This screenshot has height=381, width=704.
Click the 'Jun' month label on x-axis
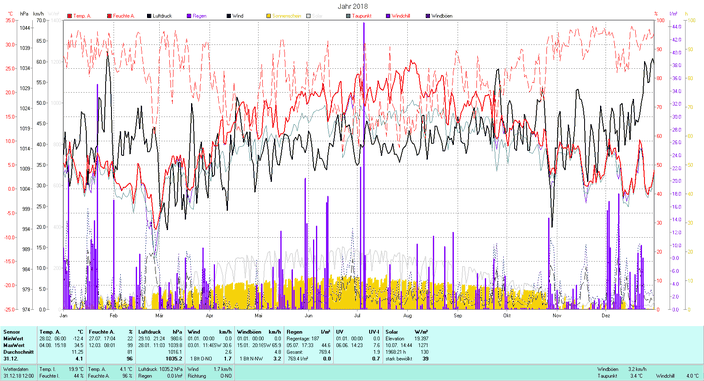[308, 315]
